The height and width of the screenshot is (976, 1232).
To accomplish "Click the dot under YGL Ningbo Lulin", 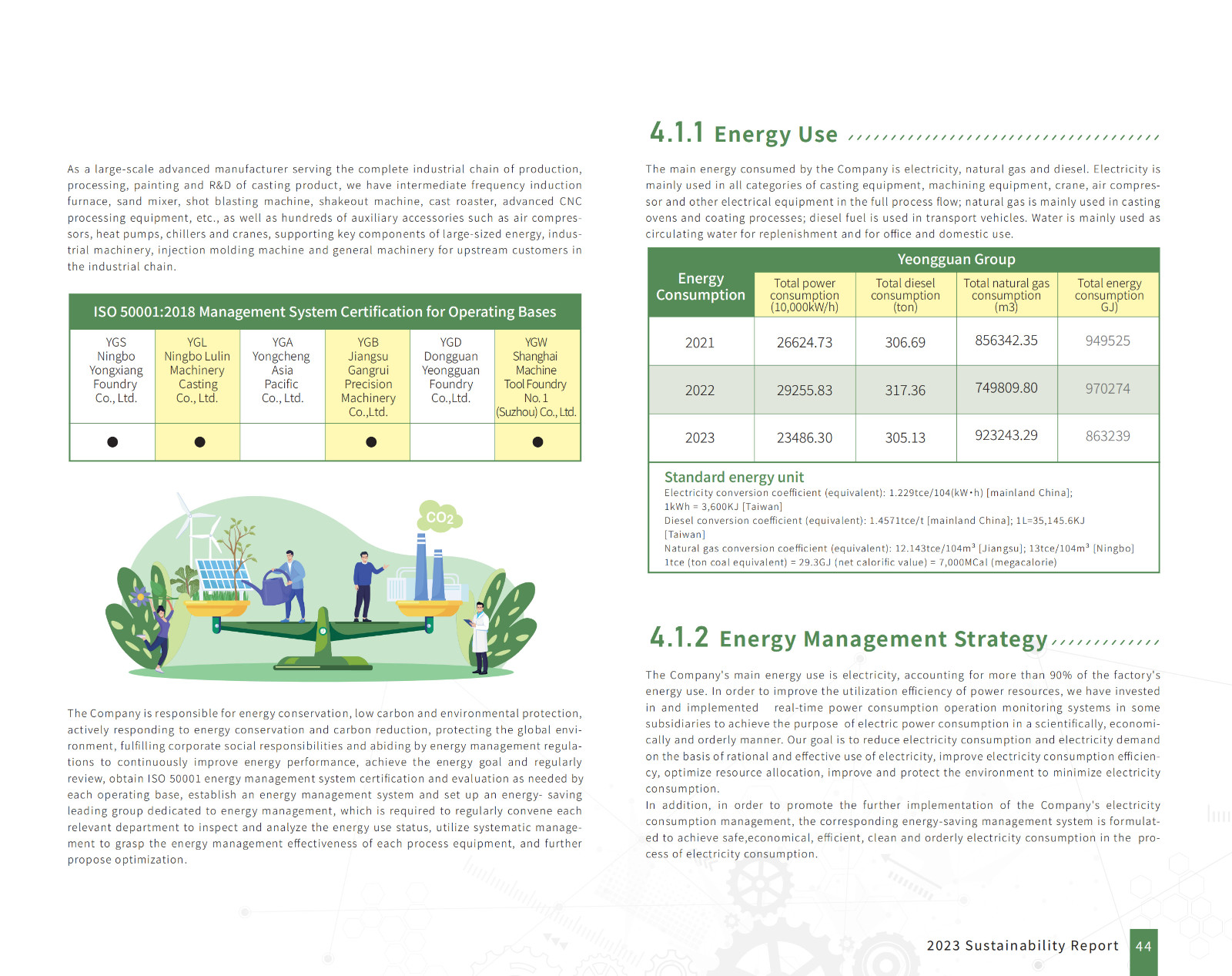I will (199, 442).
